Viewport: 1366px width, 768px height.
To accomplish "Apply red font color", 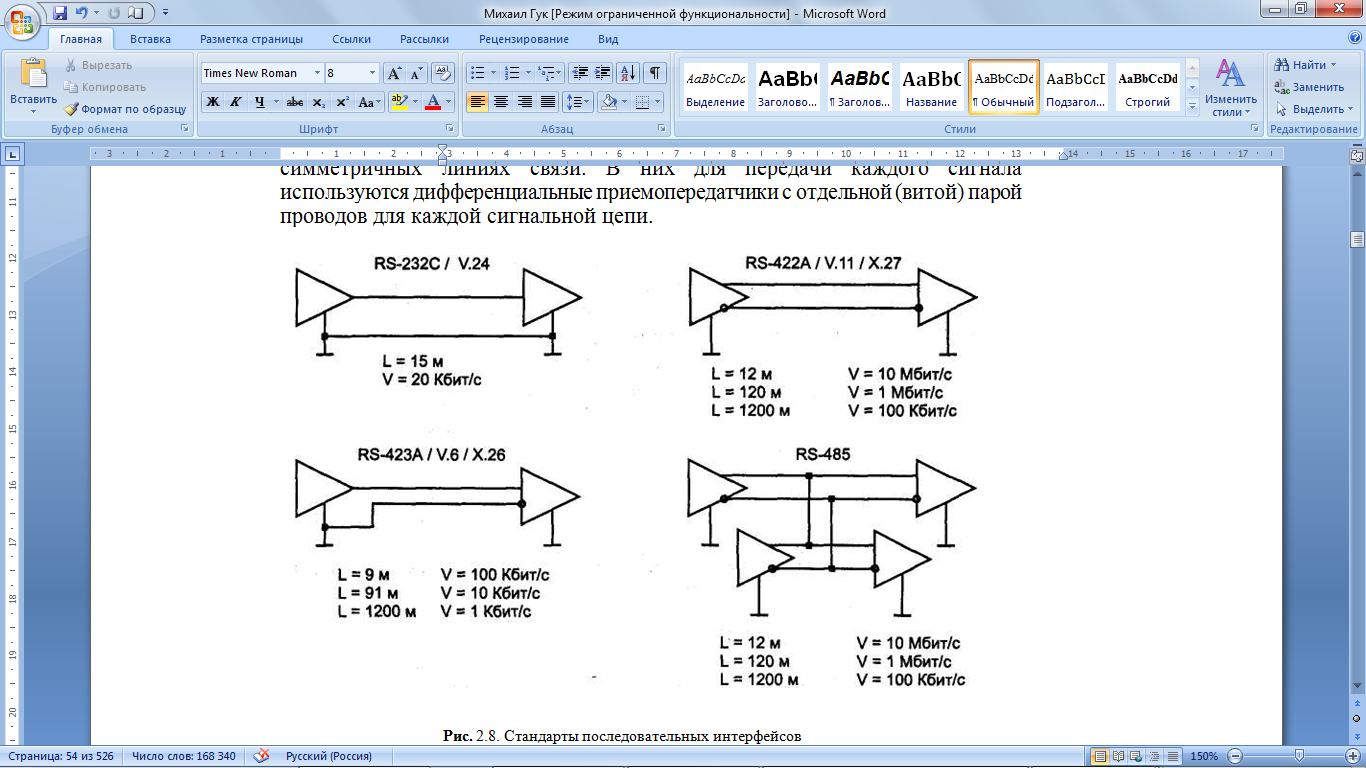I will pyautogui.click(x=433, y=102).
